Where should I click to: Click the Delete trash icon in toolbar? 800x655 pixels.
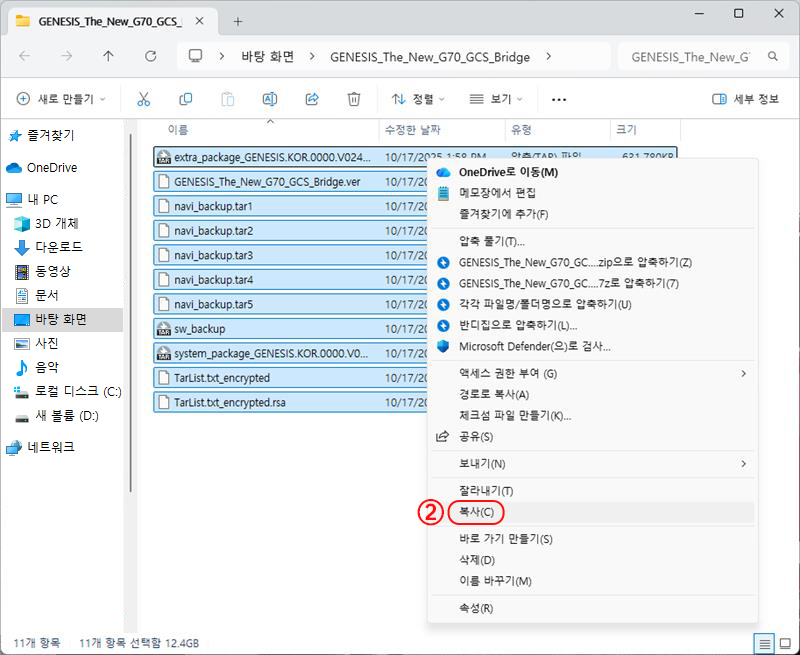(x=353, y=99)
